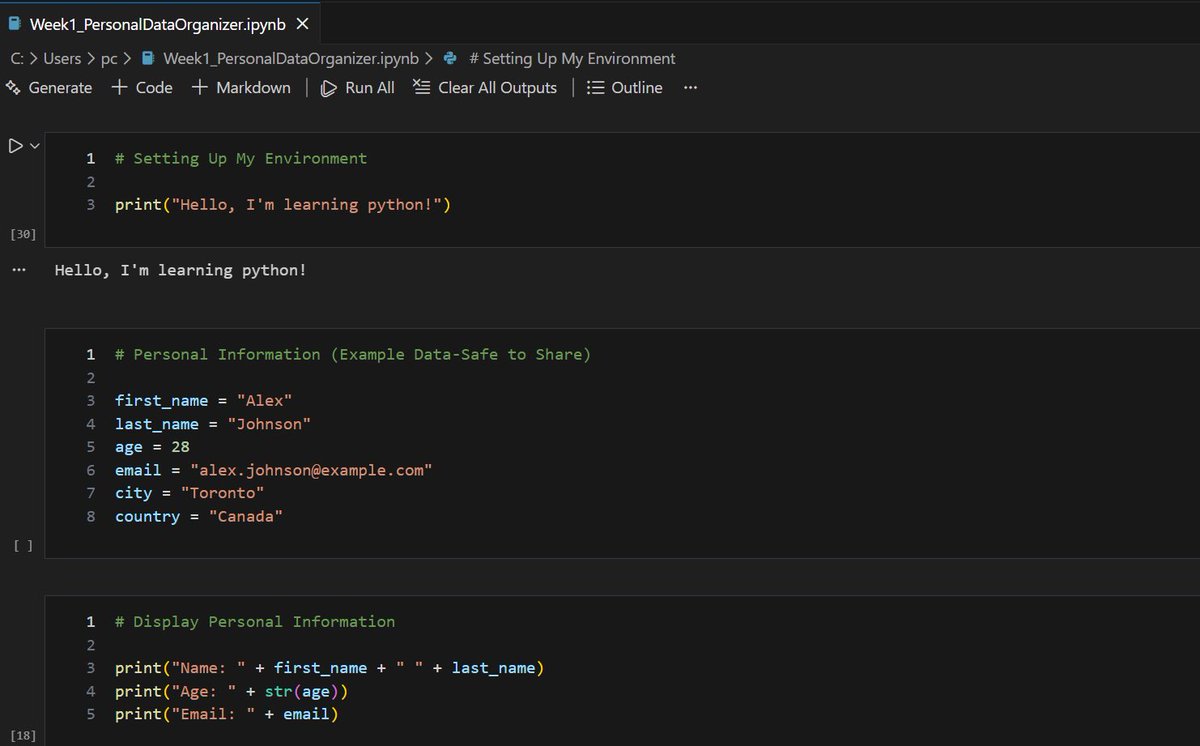Click the city = "Toronto" line
Image resolution: width=1200 pixels, height=746 pixels.
point(190,492)
